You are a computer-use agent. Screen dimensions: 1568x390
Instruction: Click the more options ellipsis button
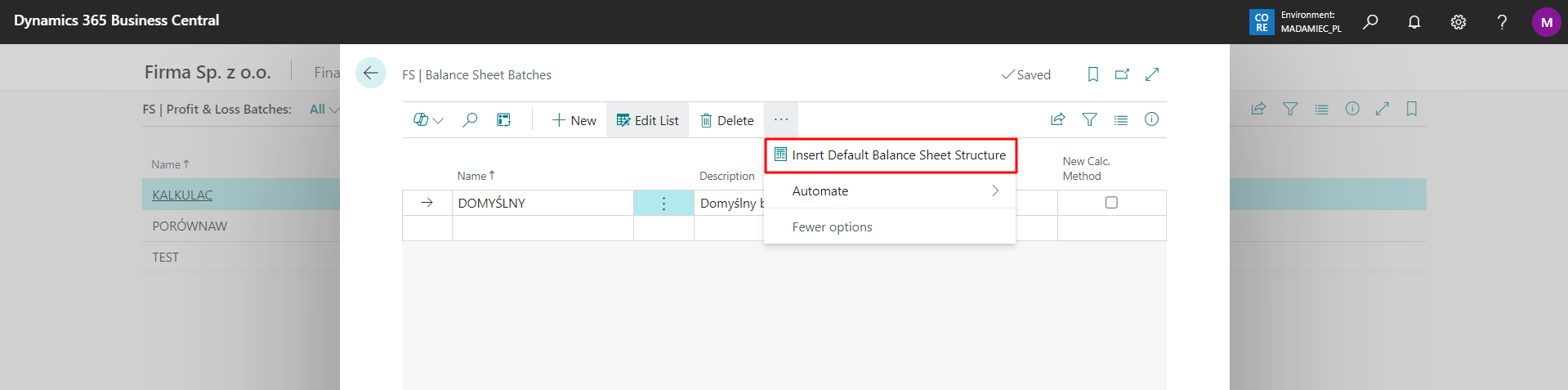pyautogui.click(x=781, y=120)
